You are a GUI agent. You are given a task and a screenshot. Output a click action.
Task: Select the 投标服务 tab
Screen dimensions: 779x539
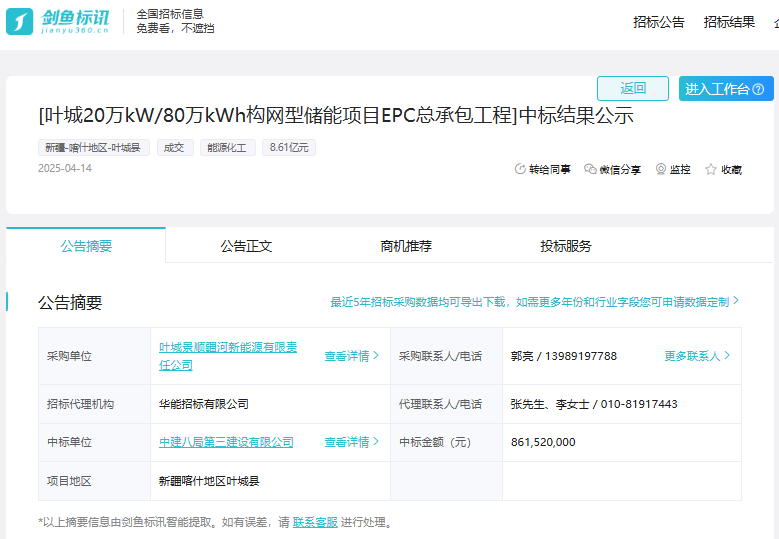click(x=566, y=246)
